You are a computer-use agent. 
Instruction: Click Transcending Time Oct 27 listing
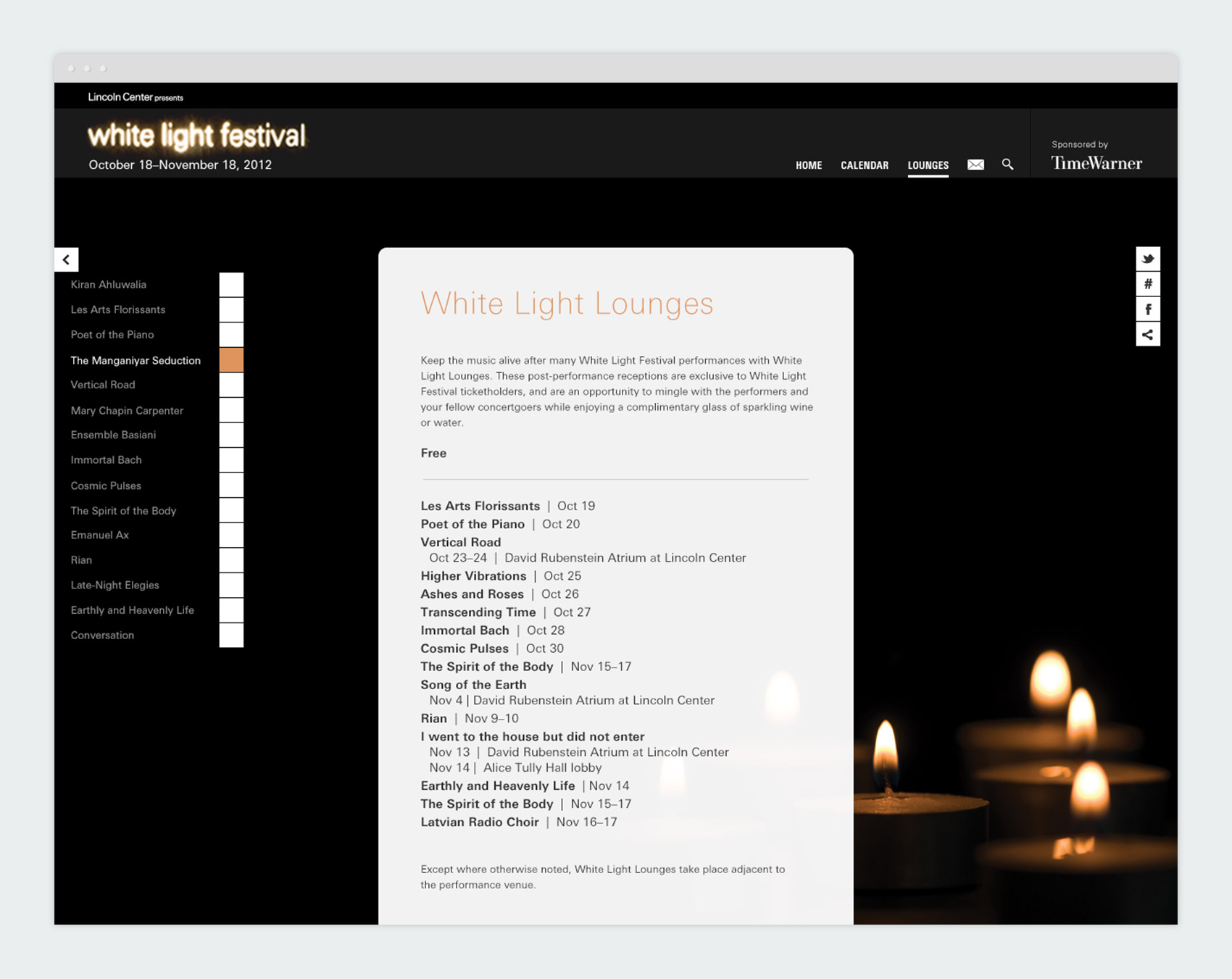[506, 612]
